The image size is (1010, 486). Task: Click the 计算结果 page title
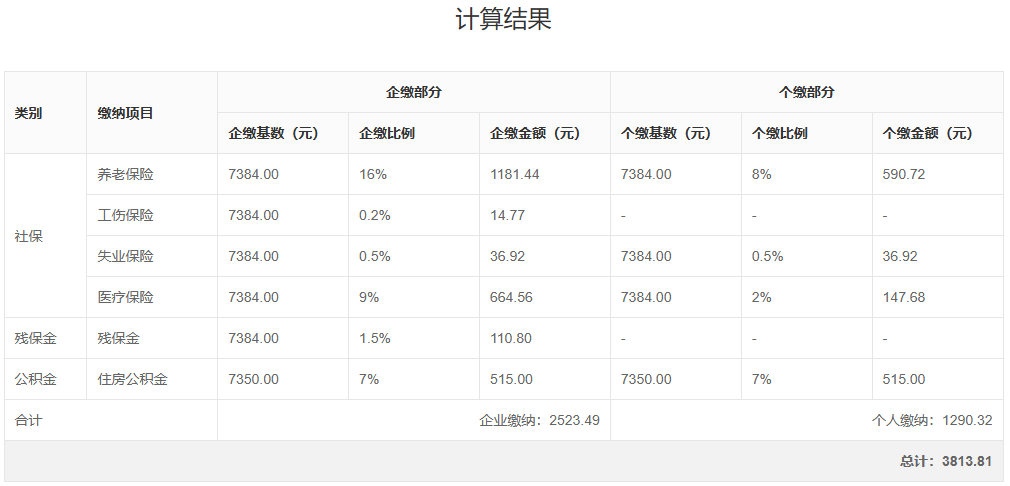[x=504, y=19]
